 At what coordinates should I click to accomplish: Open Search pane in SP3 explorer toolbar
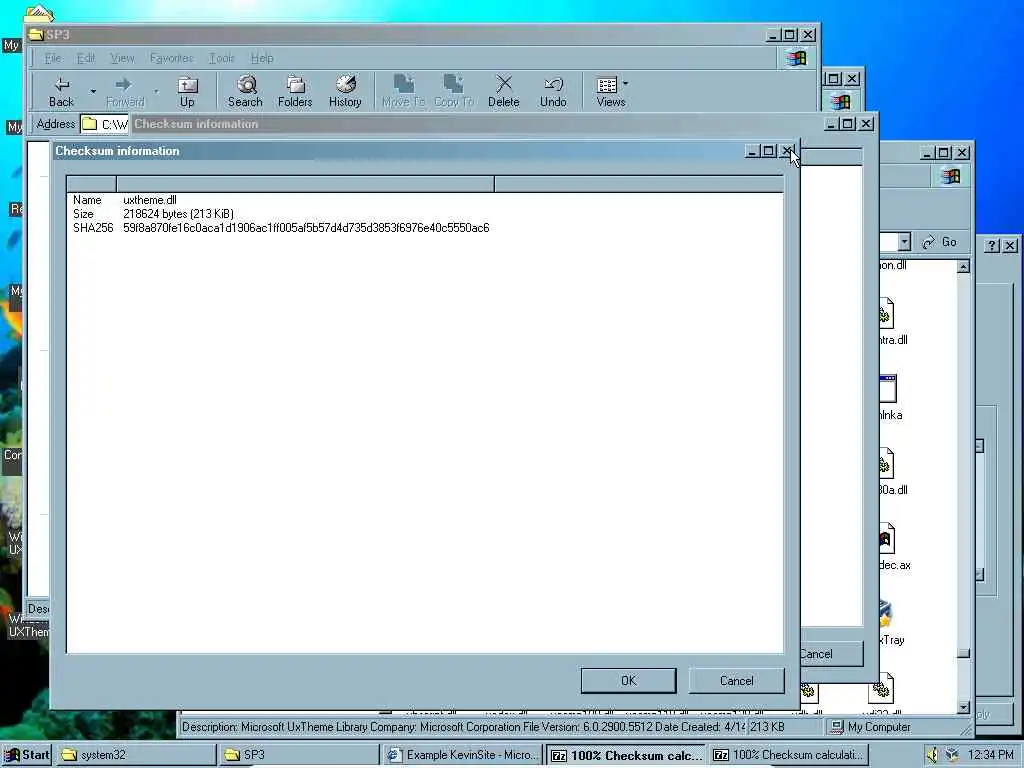tap(246, 91)
